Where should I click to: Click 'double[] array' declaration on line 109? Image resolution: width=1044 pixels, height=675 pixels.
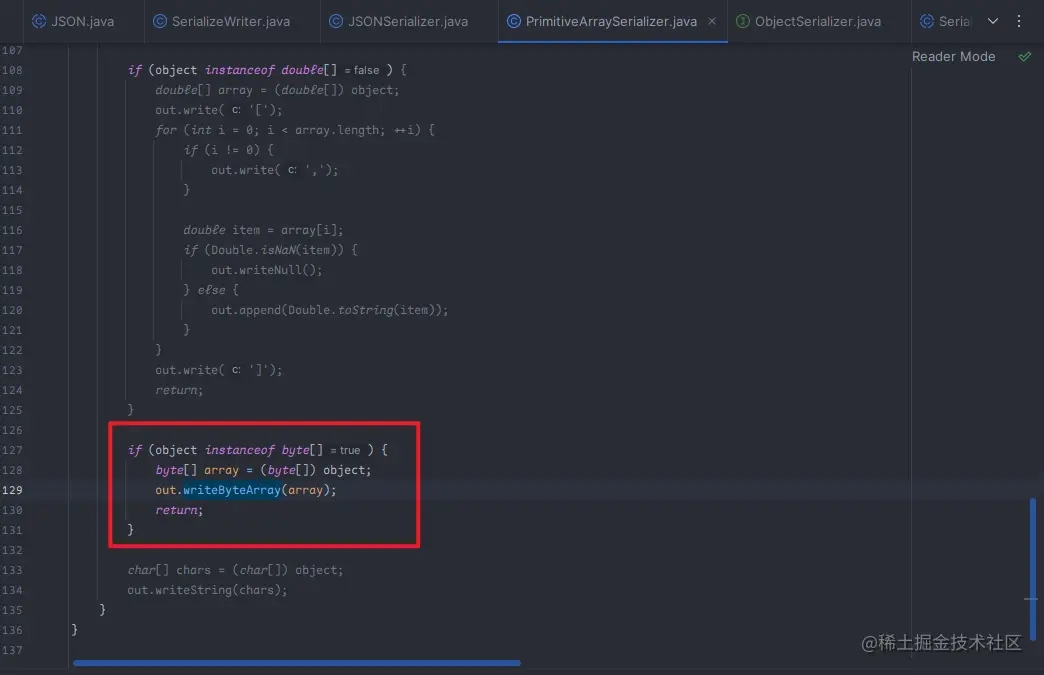point(204,90)
